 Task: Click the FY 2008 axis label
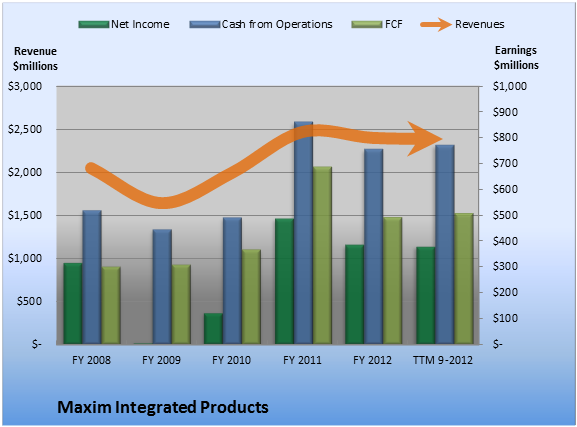[x=91, y=360]
